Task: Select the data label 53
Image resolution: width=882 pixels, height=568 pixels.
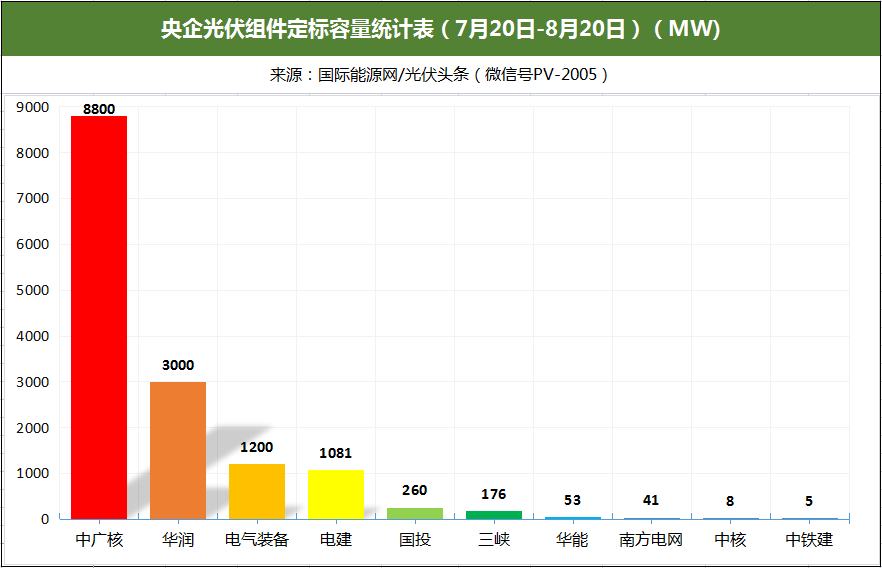Action: [572, 501]
